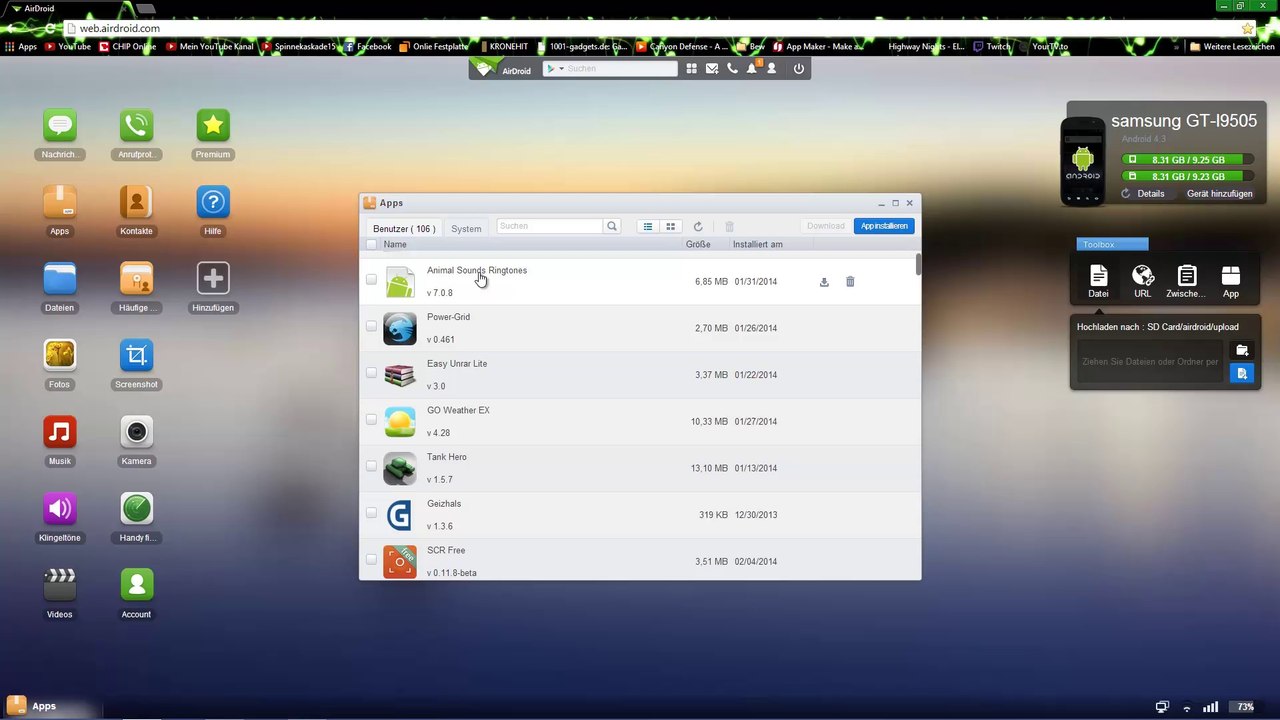The image size is (1280, 720).
Task: Open the Fotos desktop icon
Action: [x=60, y=355]
